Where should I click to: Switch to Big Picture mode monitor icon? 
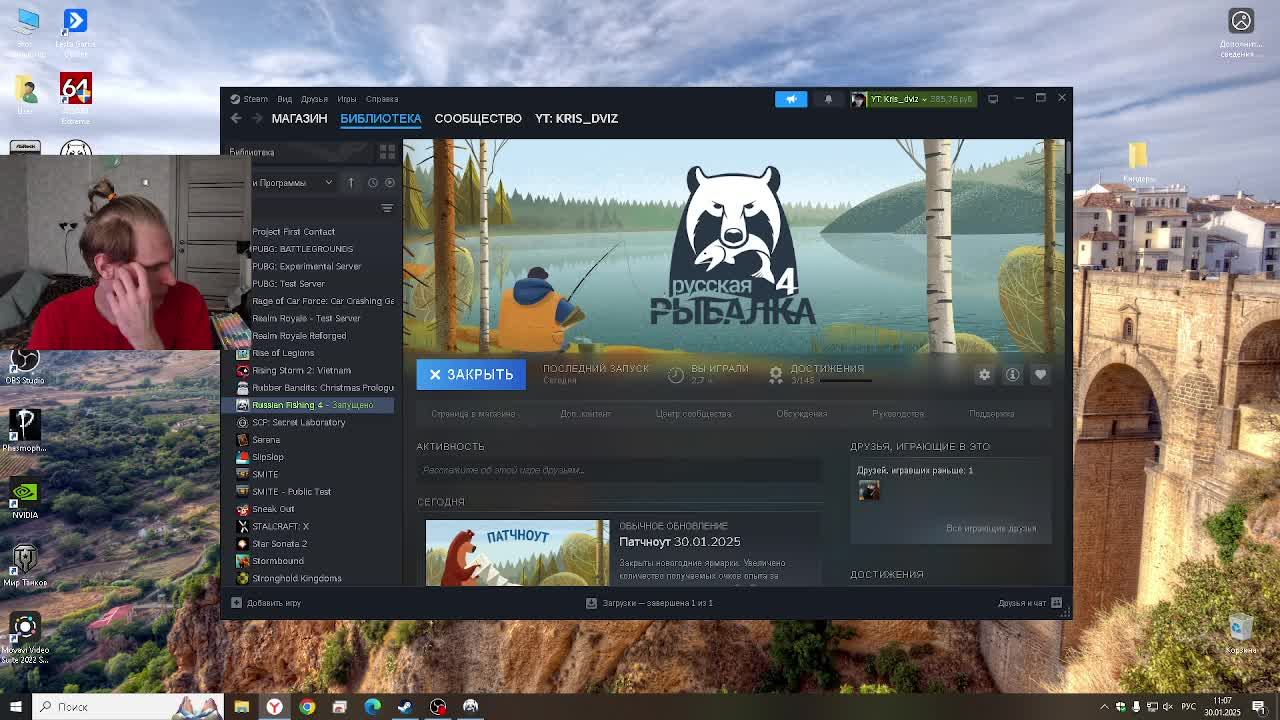tap(993, 99)
